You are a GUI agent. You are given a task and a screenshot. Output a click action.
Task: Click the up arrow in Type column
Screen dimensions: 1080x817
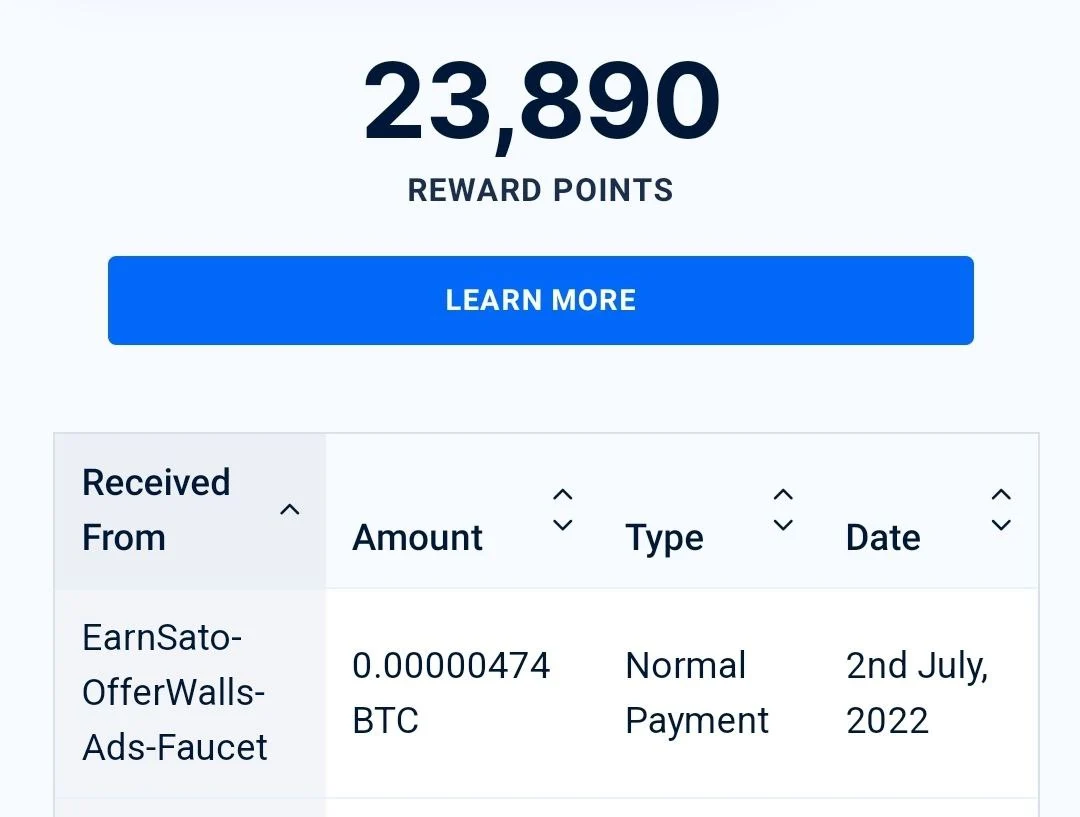tap(783, 495)
